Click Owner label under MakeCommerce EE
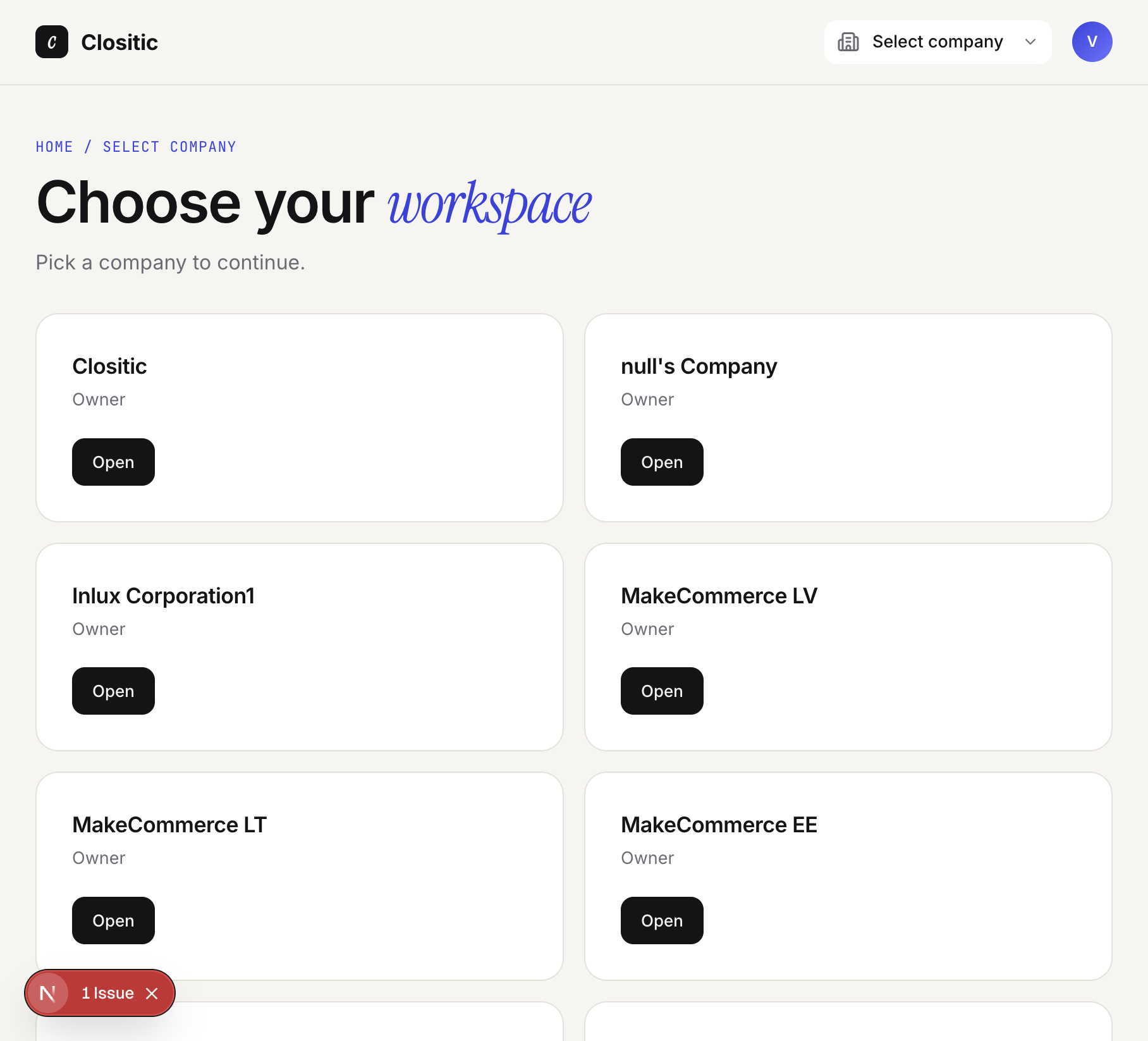Image resolution: width=1148 pixels, height=1041 pixels. [x=647, y=858]
